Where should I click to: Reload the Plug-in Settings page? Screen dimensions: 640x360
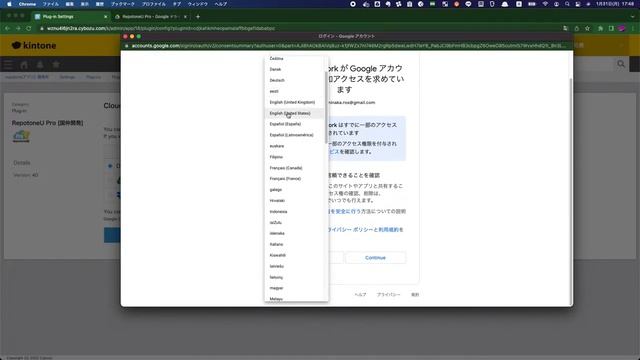[x=29, y=28]
